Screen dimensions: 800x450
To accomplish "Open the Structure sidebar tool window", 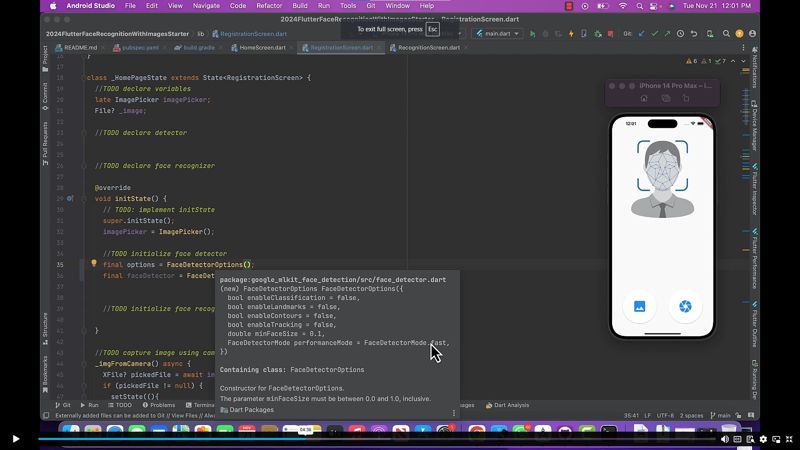I will click(45, 329).
